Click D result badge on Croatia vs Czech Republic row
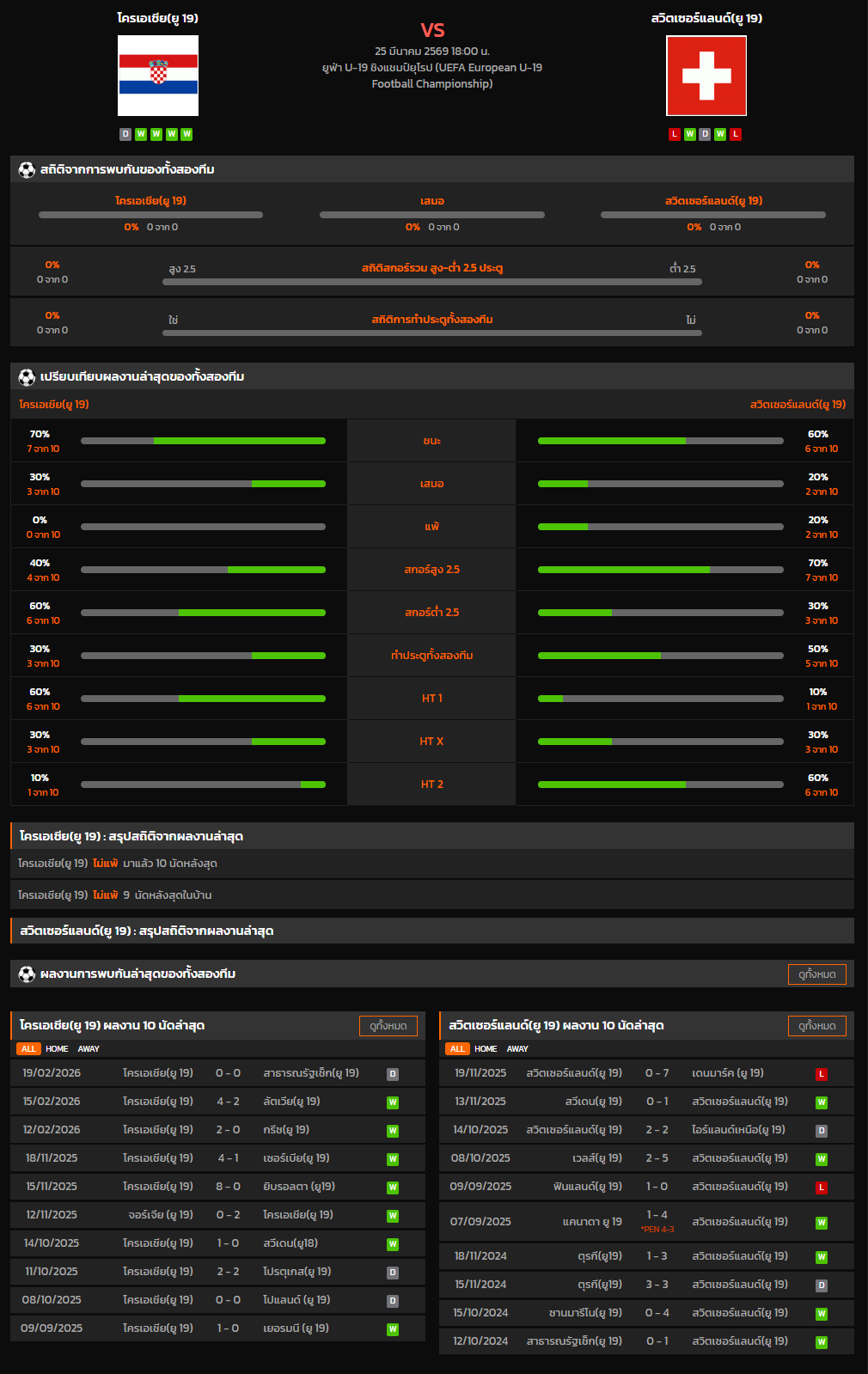The width and height of the screenshot is (868, 1374). (393, 1074)
